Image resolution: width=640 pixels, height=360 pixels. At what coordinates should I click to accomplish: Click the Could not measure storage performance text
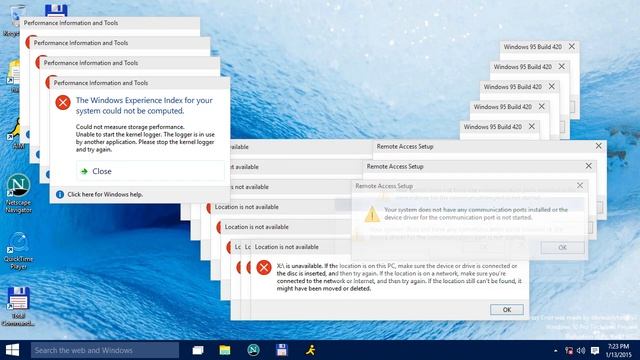(x=130, y=127)
